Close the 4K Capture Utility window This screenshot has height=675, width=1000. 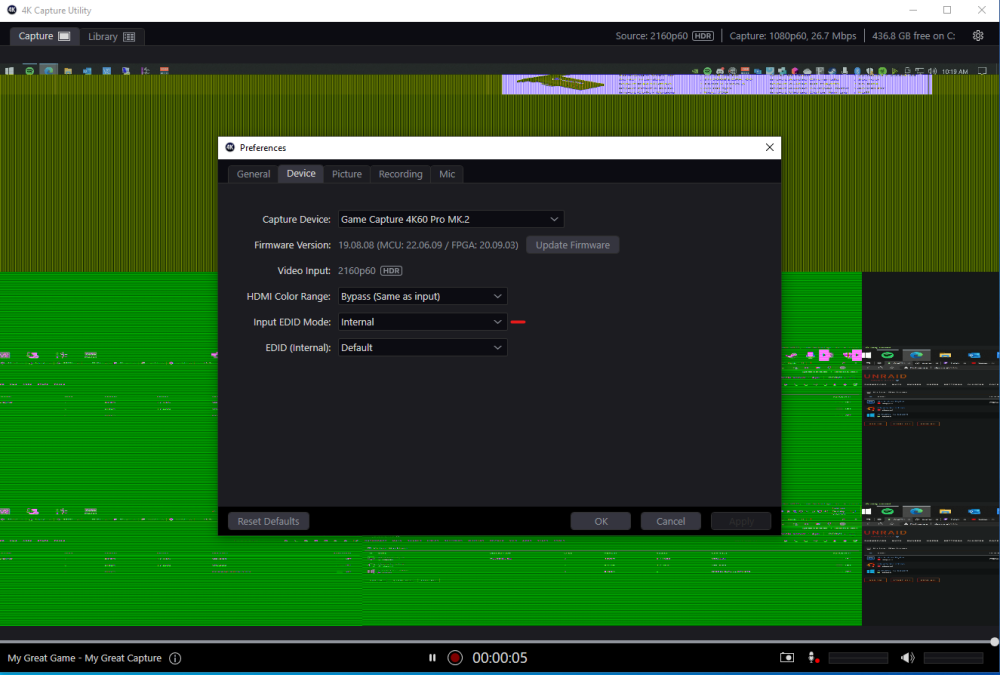pyautogui.click(x=982, y=10)
